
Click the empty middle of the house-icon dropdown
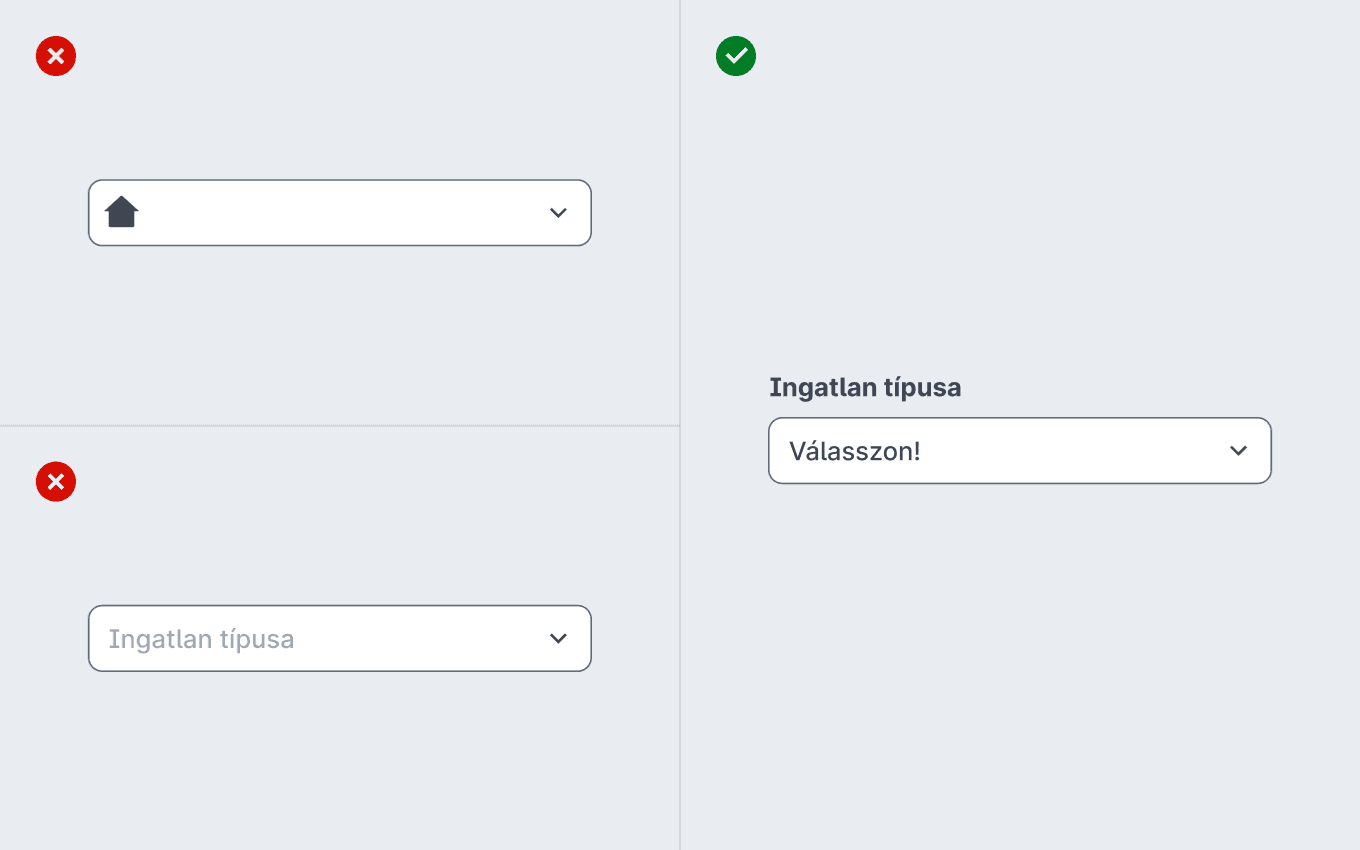pos(340,213)
